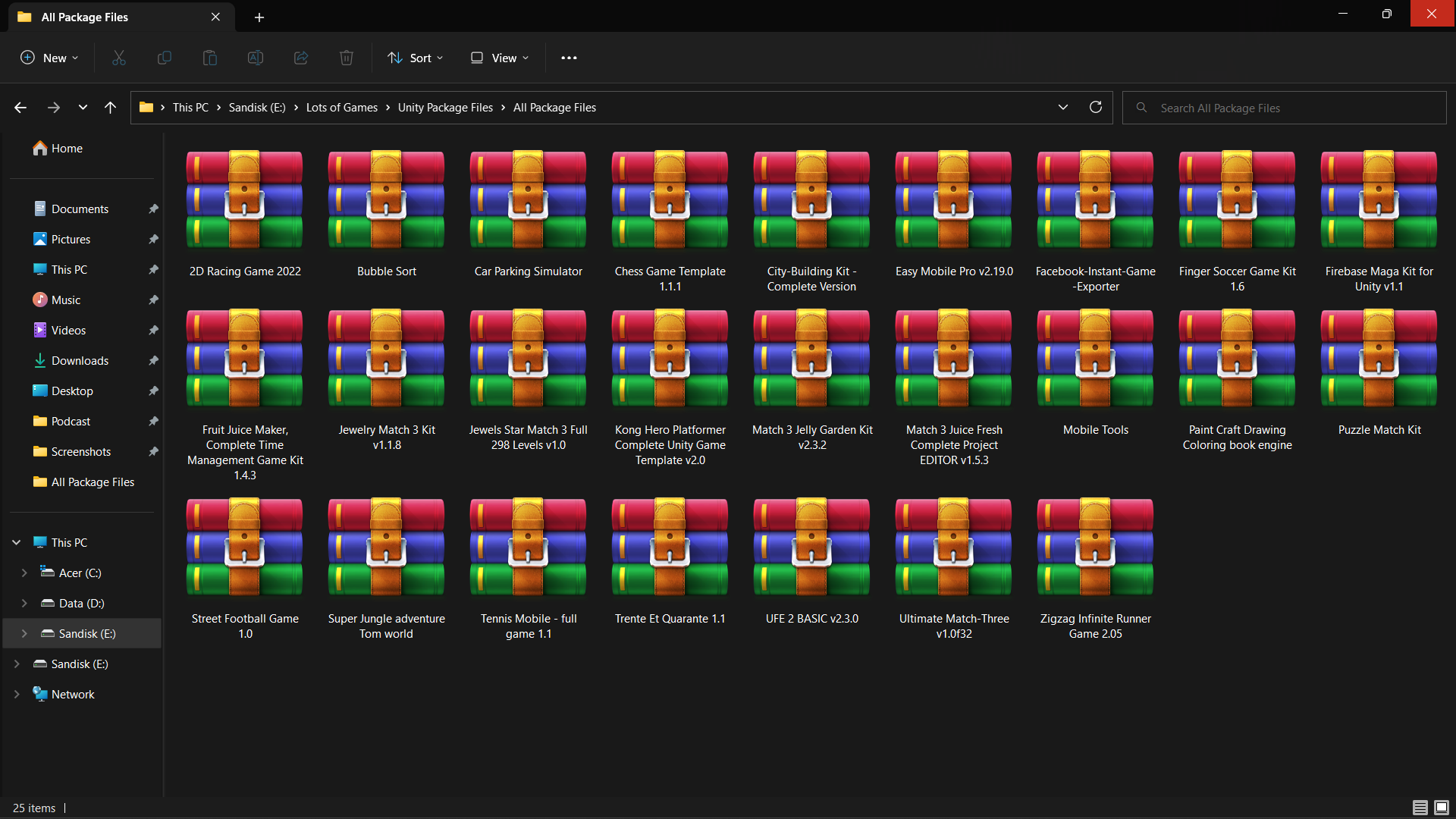Click the Paste clipboard icon
The height and width of the screenshot is (819, 1456).
pyautogui.click(x=210, y=58)
